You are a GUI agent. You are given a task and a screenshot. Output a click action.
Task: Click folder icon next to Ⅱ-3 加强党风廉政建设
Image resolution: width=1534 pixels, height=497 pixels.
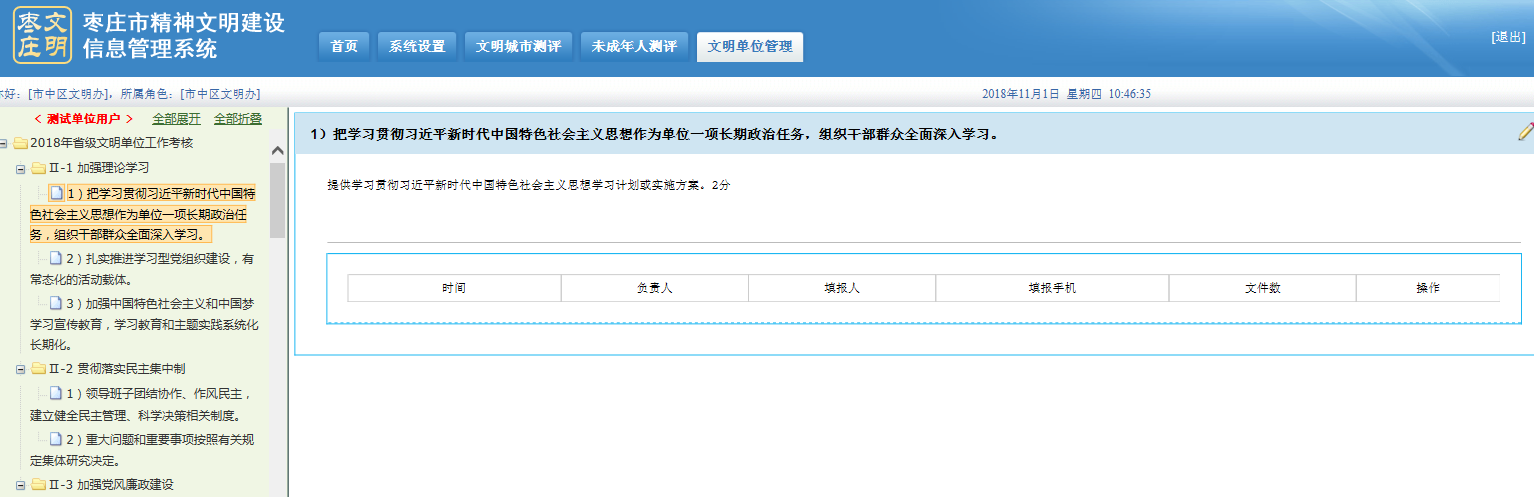(38, 485)
